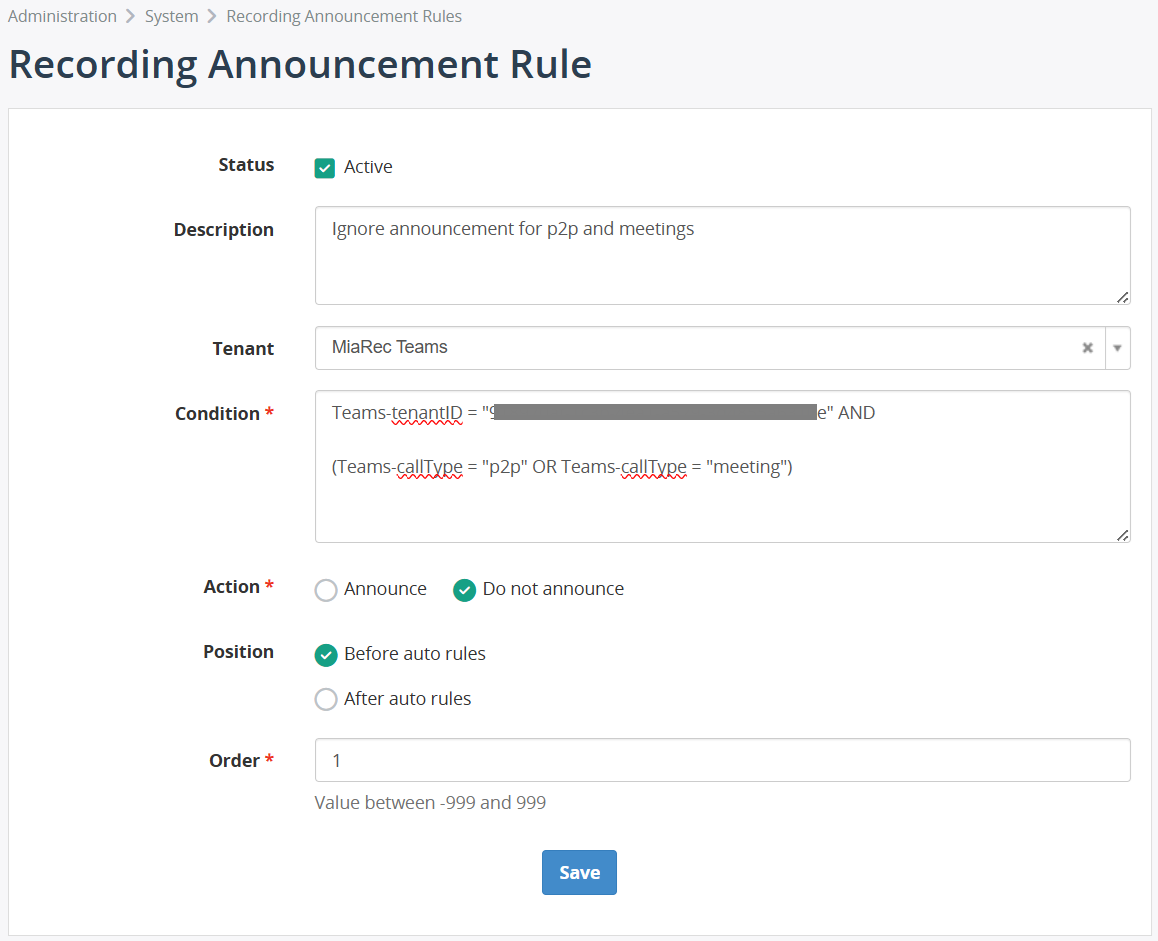Toggle the Active status checkbox
The image size is (1158, 941).
point(325,168)
